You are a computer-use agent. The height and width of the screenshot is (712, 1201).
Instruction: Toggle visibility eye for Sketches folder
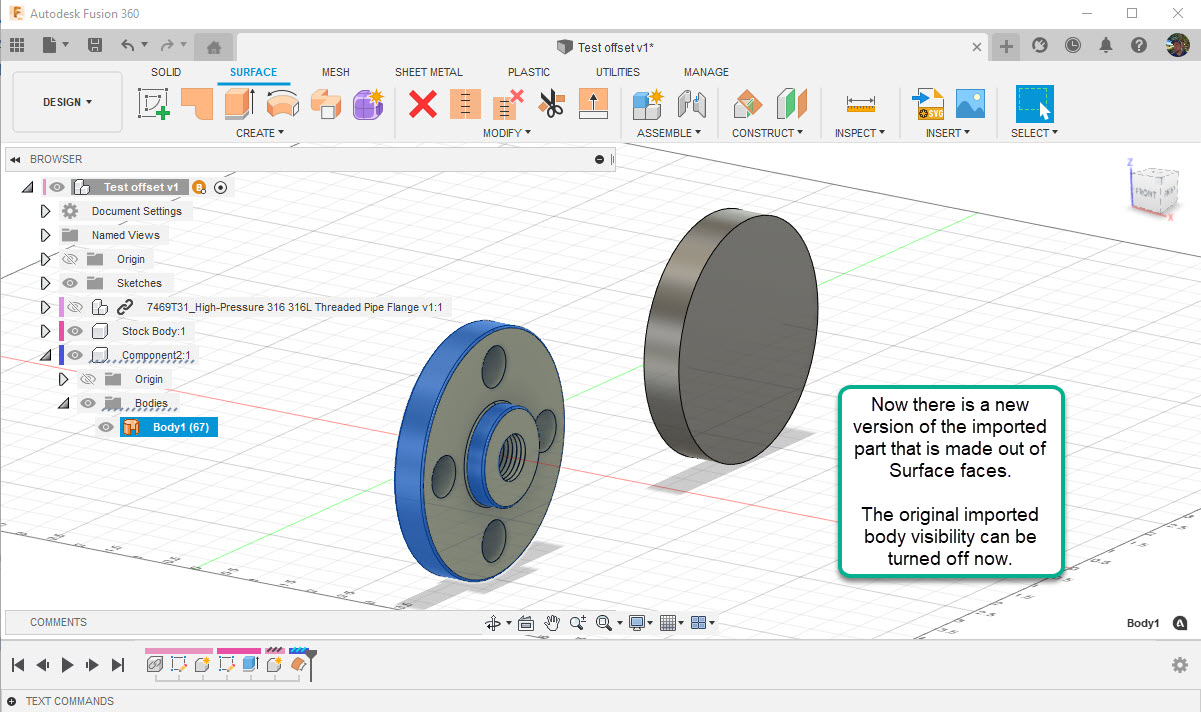coord(70,283)
